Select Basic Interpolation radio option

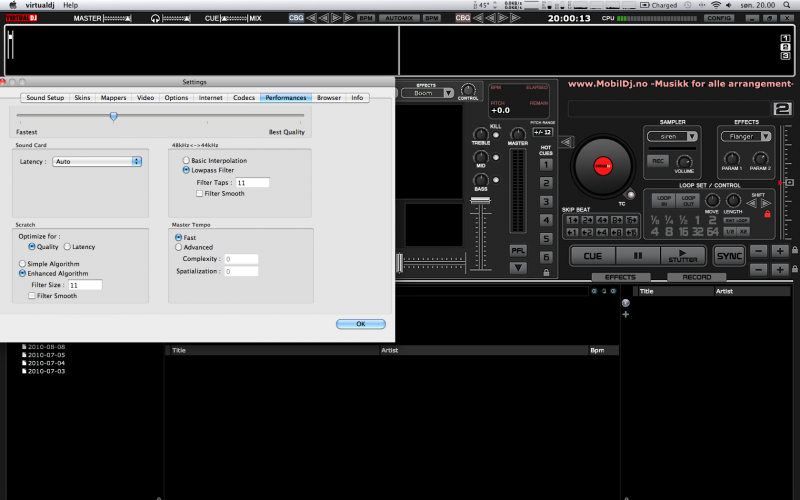click(x=186, y=160)
